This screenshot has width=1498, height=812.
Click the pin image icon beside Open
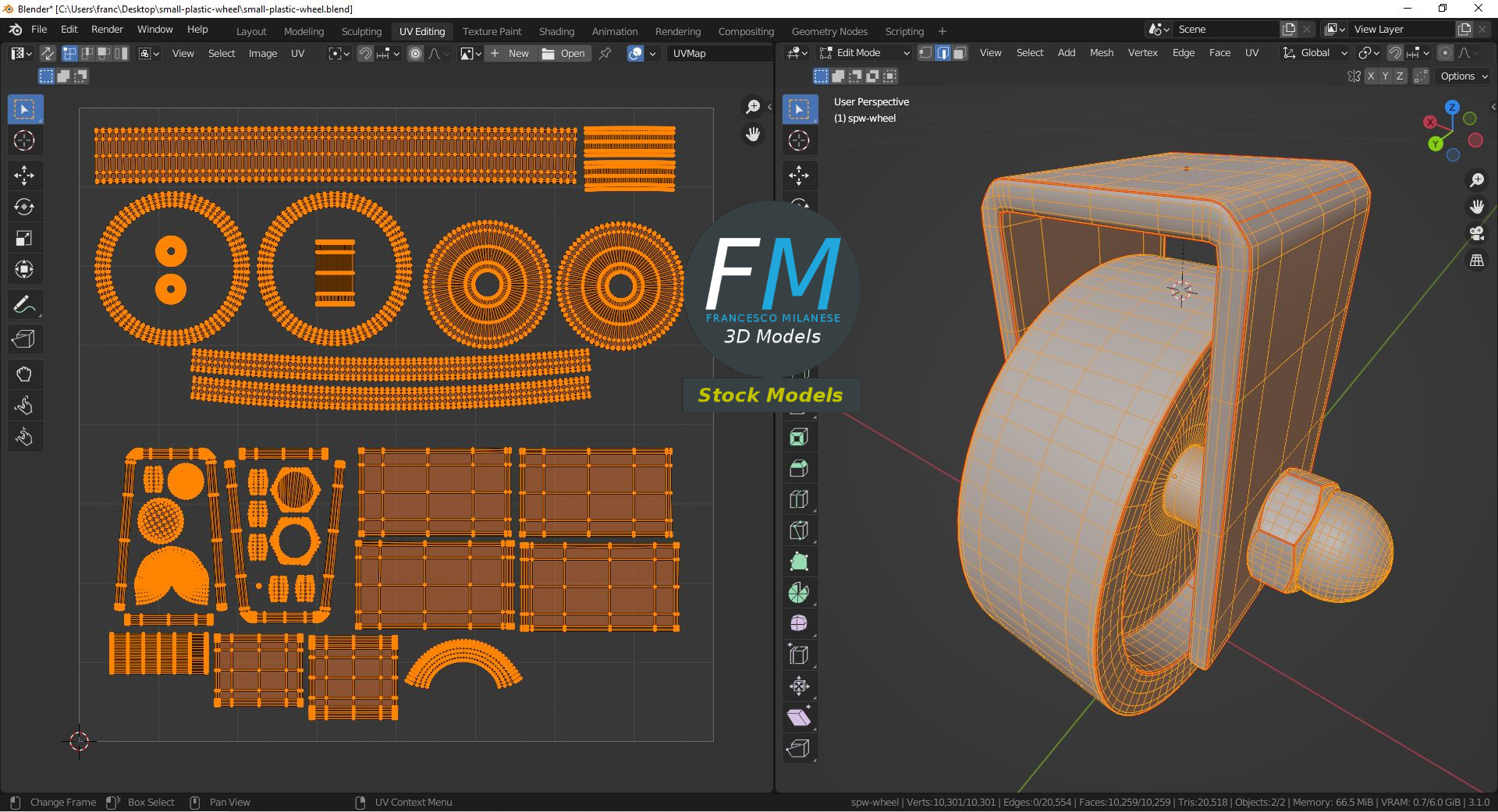(605, 53)
